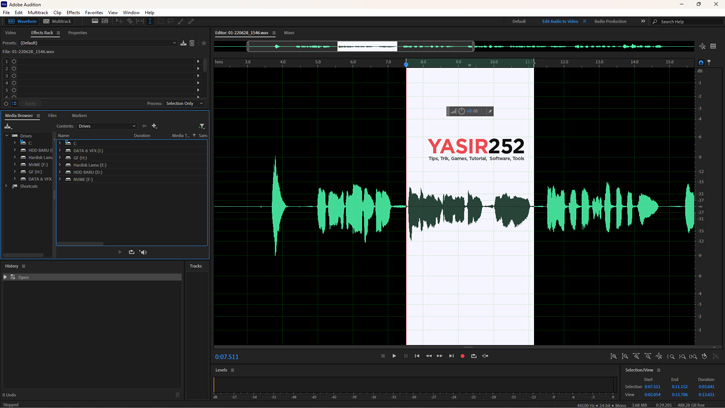
Task: Switch to the Files tab
Action: (x=52, y=116)
